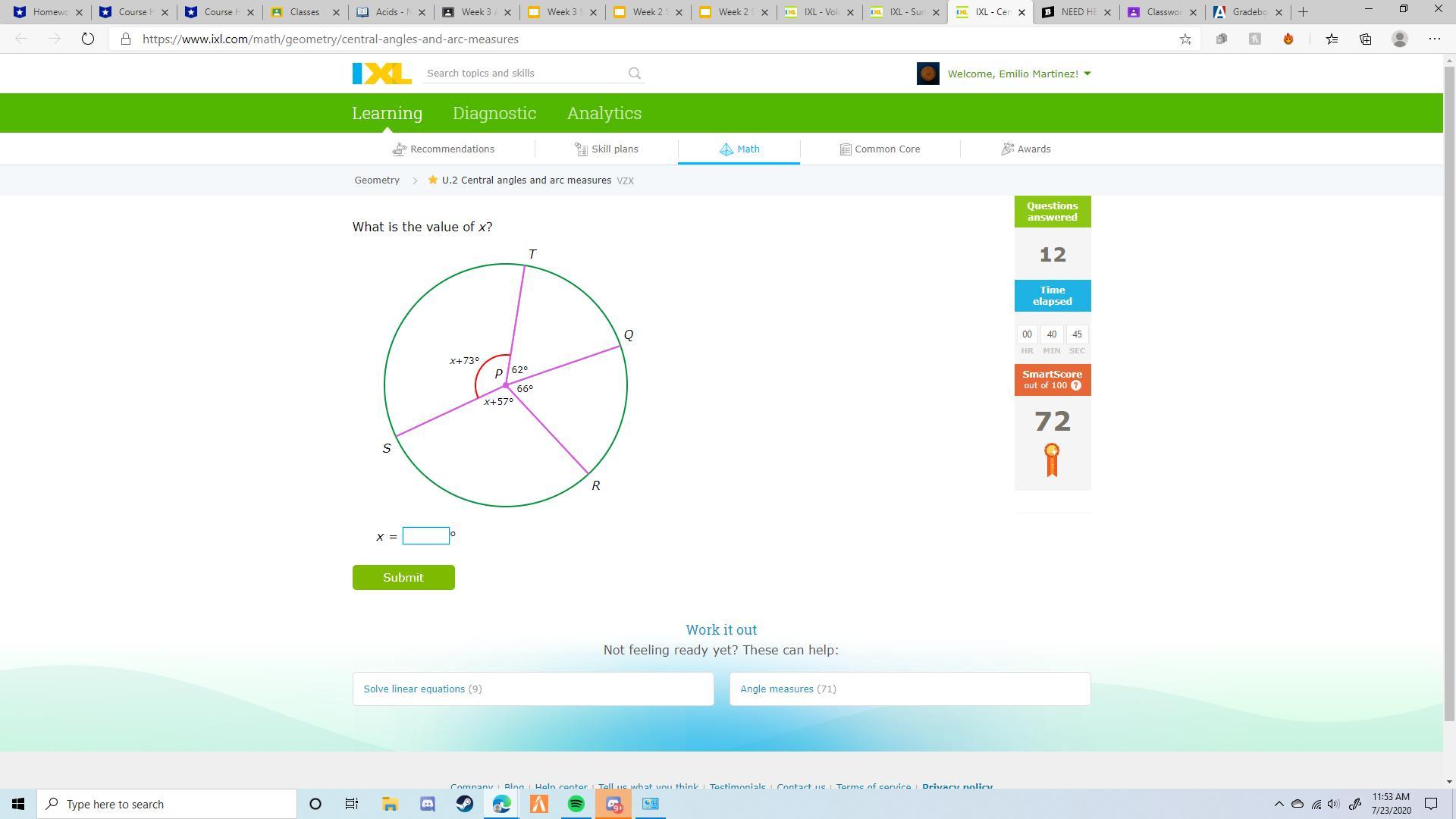The width and height of the screenshot is (1456, 819).
Task: Click the search magnifier icon
Action: point(635,74)
